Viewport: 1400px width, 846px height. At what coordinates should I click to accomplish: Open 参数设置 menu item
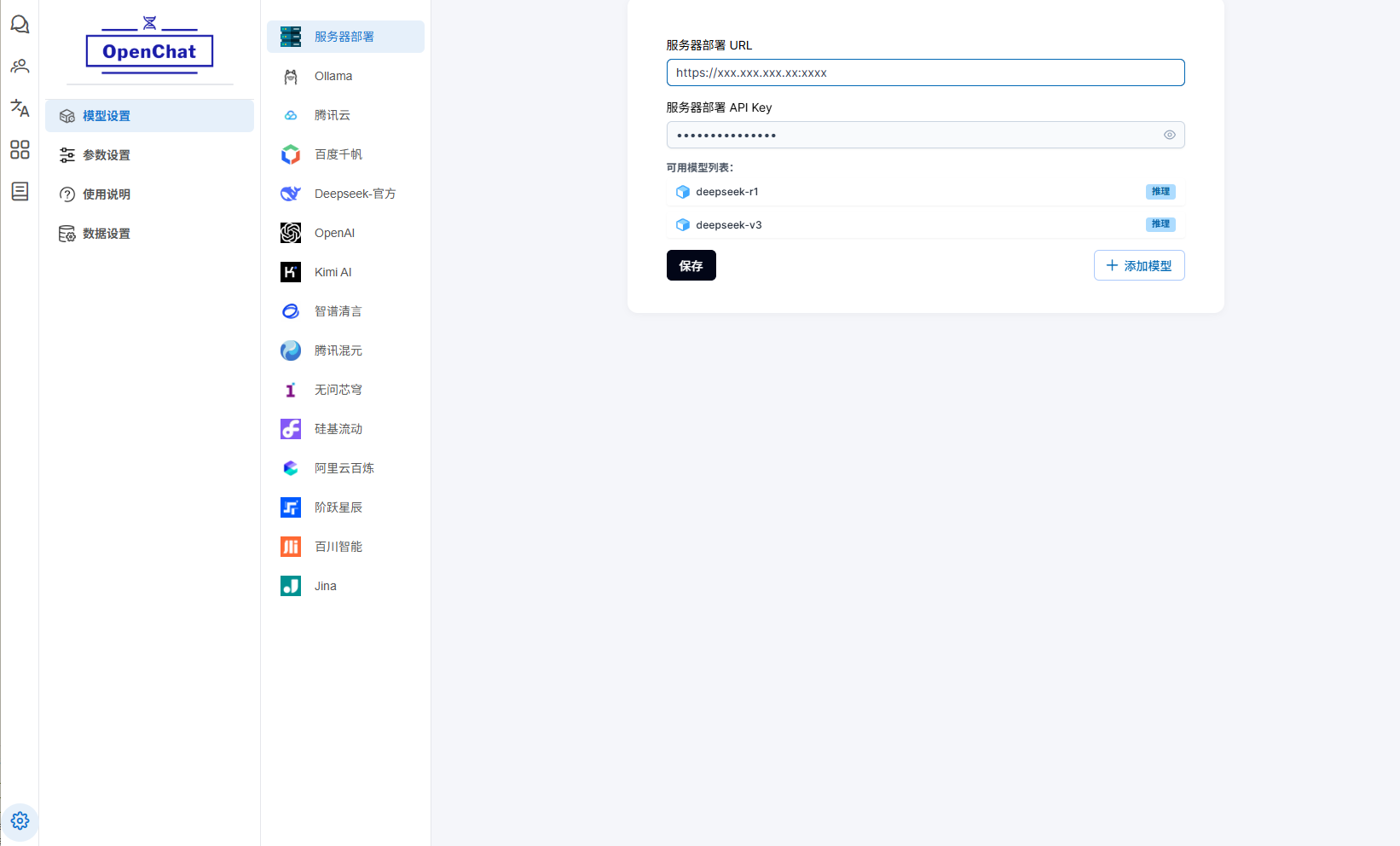pos(150,155)
